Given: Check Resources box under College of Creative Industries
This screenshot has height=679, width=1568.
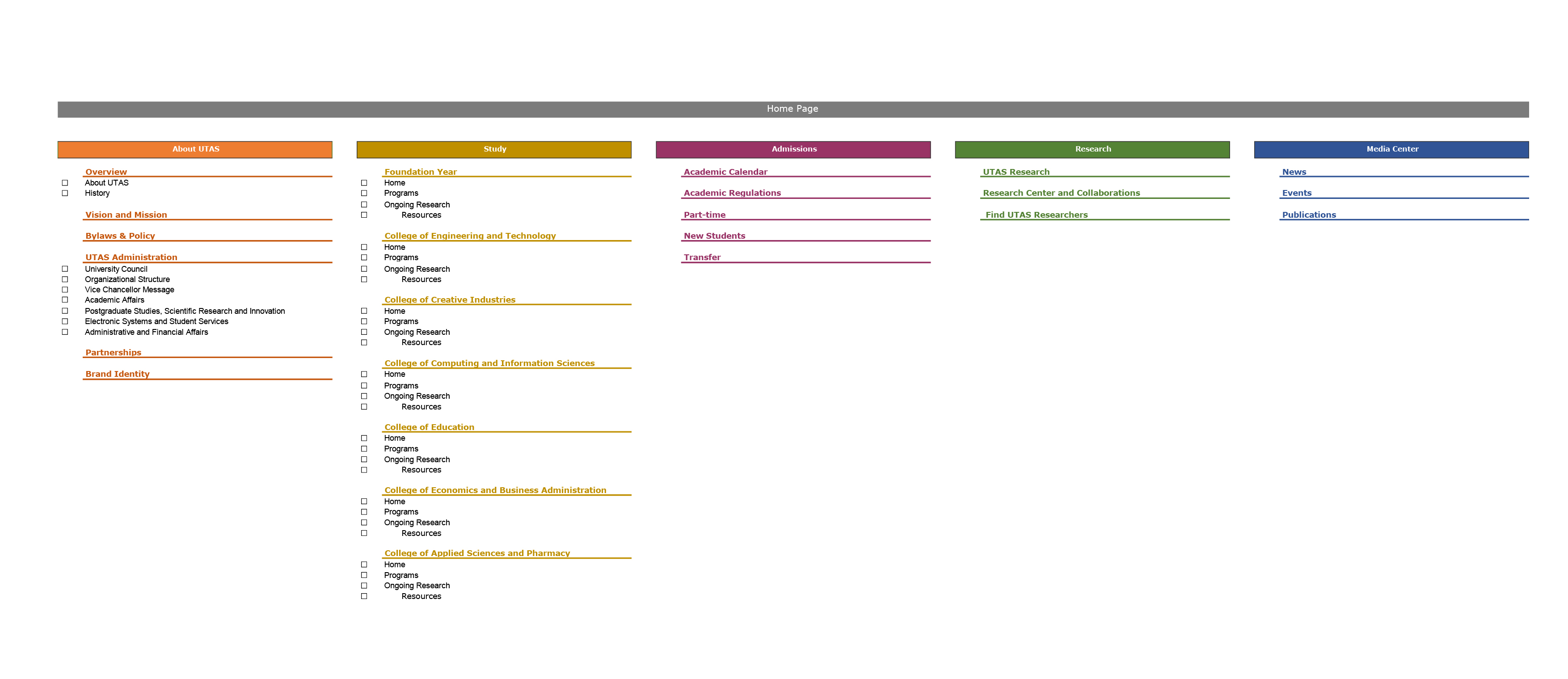Looking at the screenshot, I should [364, 343].
